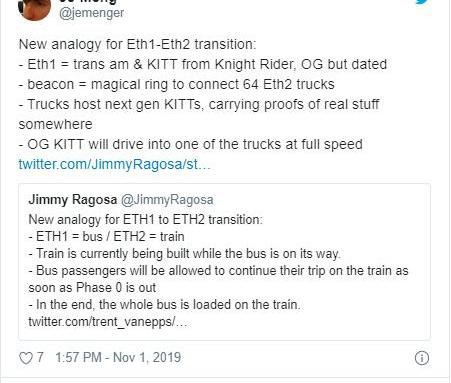Open the @JimmyRagosa handle
Screen dimensions: 451x383
coord(167,200)
